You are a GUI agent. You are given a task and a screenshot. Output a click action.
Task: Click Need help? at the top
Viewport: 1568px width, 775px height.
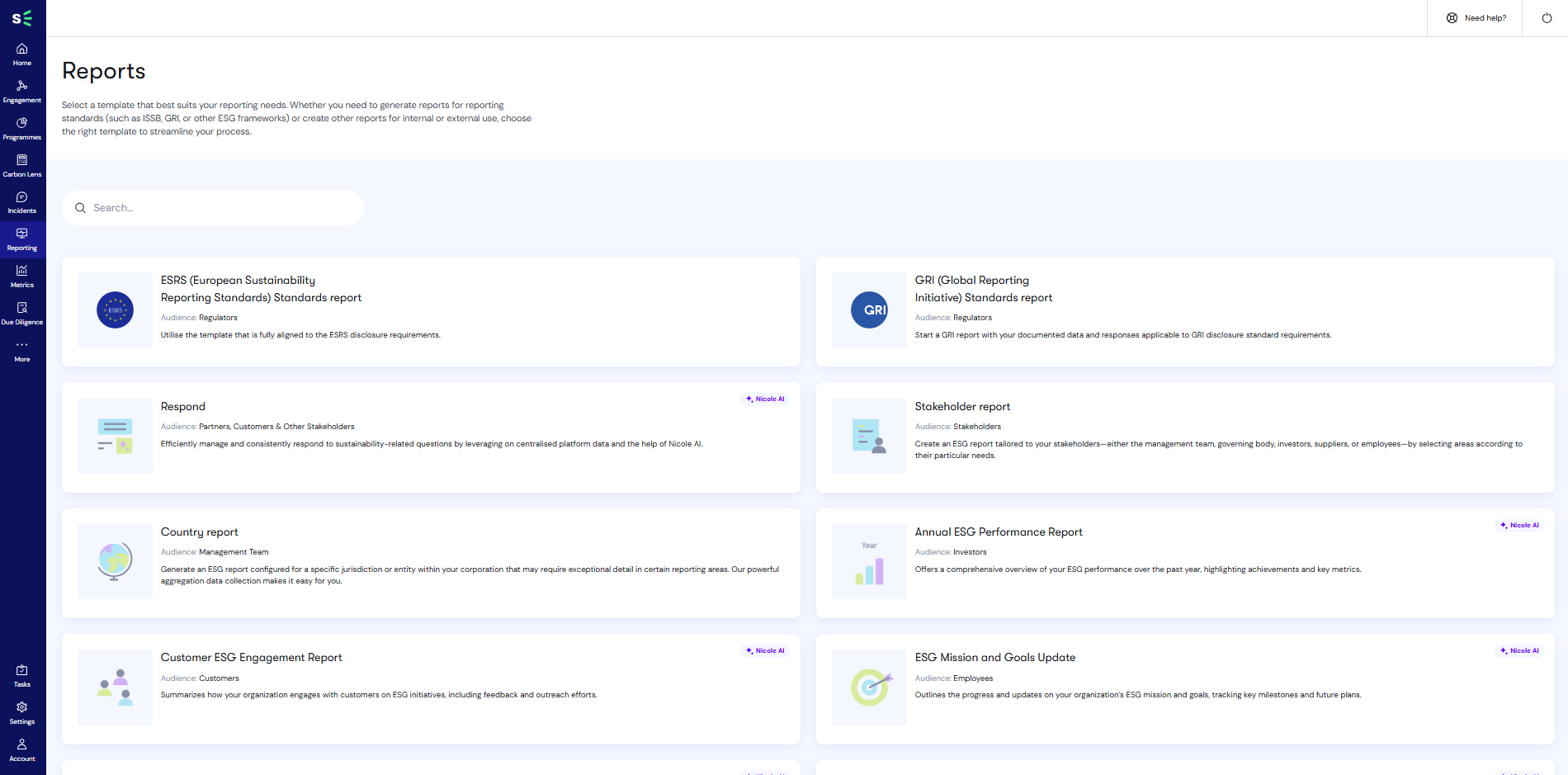click(1475, 17)
